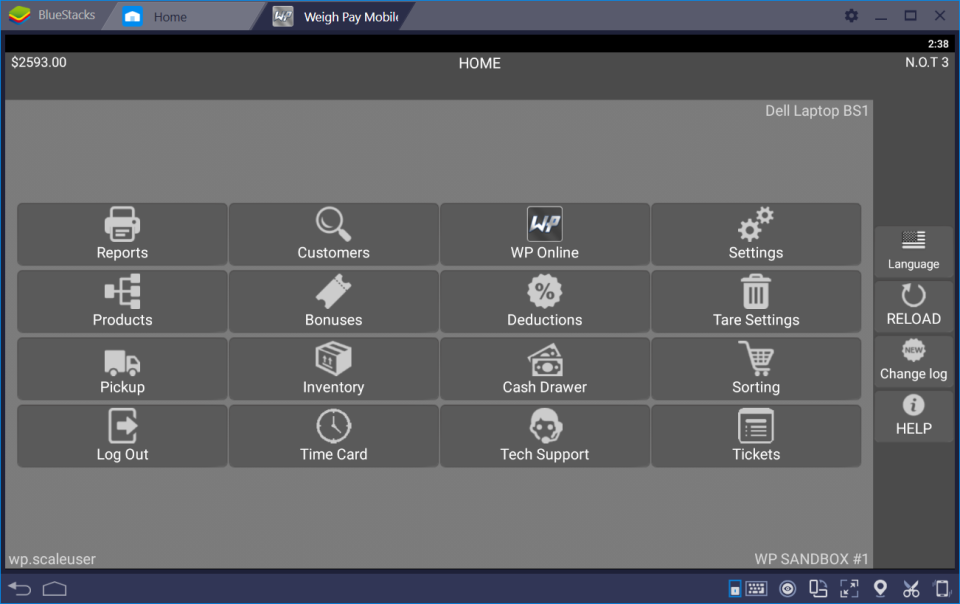Change Language via flag button

tap(913, 251)
